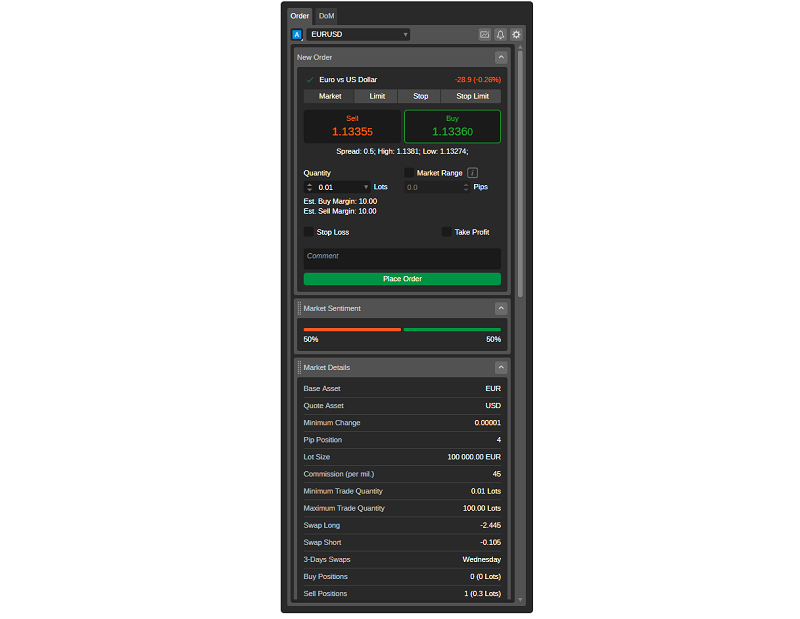Click the Market Details panel handle
Screen dimensions: 800x619
299,367
